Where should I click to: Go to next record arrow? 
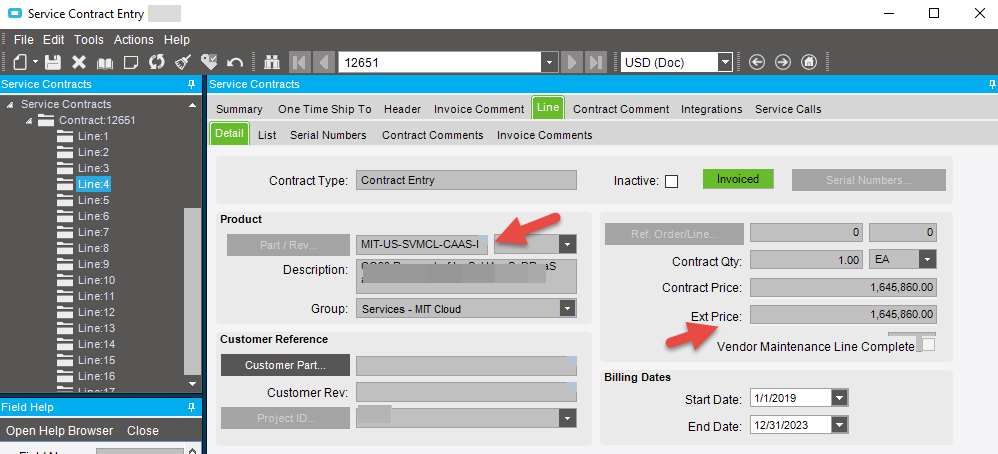coord(572,62)
